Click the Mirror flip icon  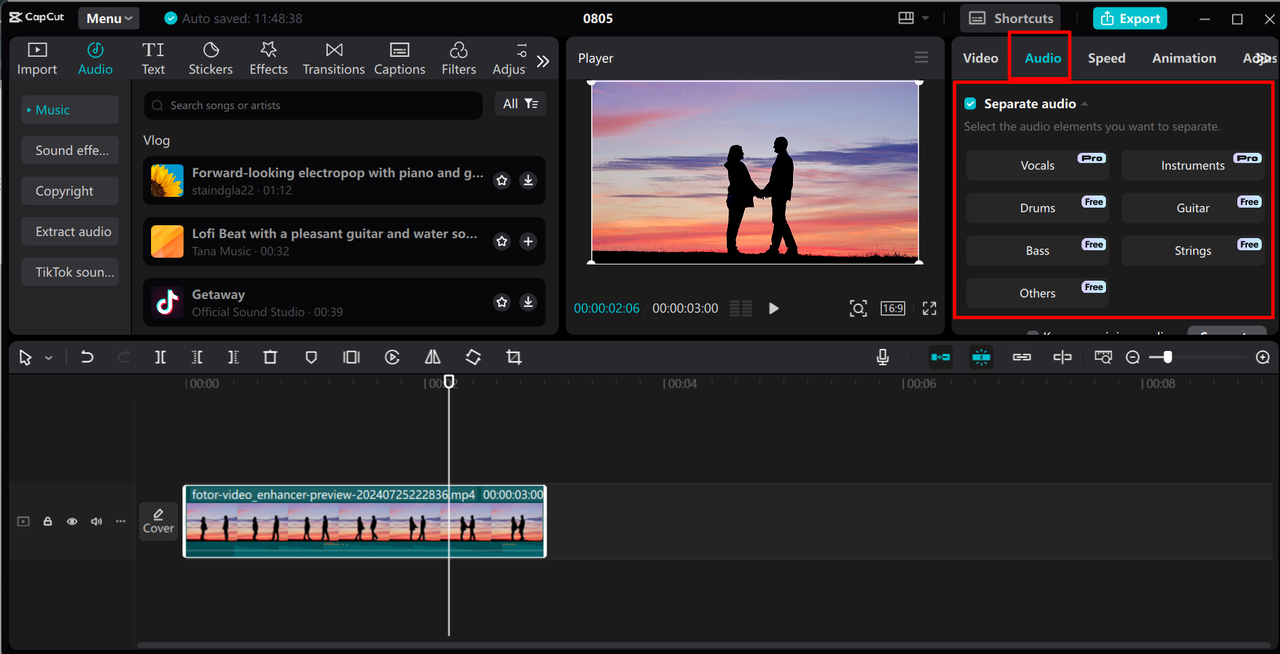(x=432, y=357)
